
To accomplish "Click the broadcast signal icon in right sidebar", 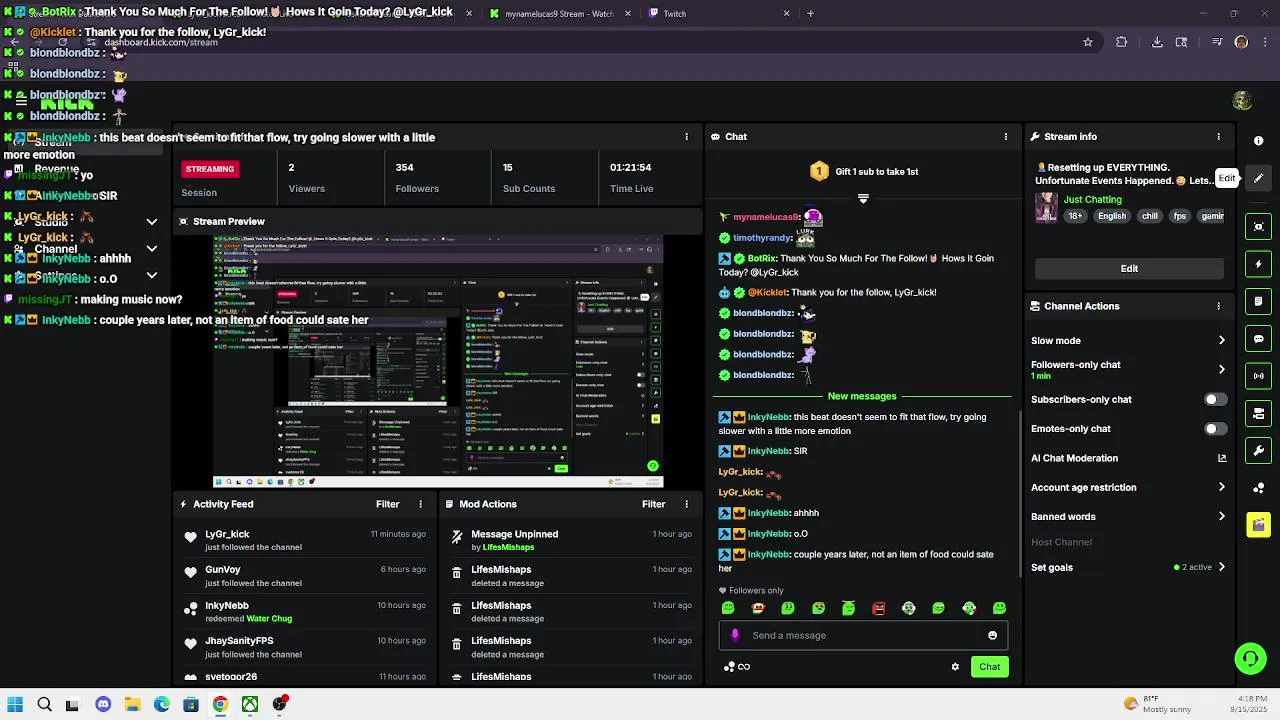I will pos(1259,376).
